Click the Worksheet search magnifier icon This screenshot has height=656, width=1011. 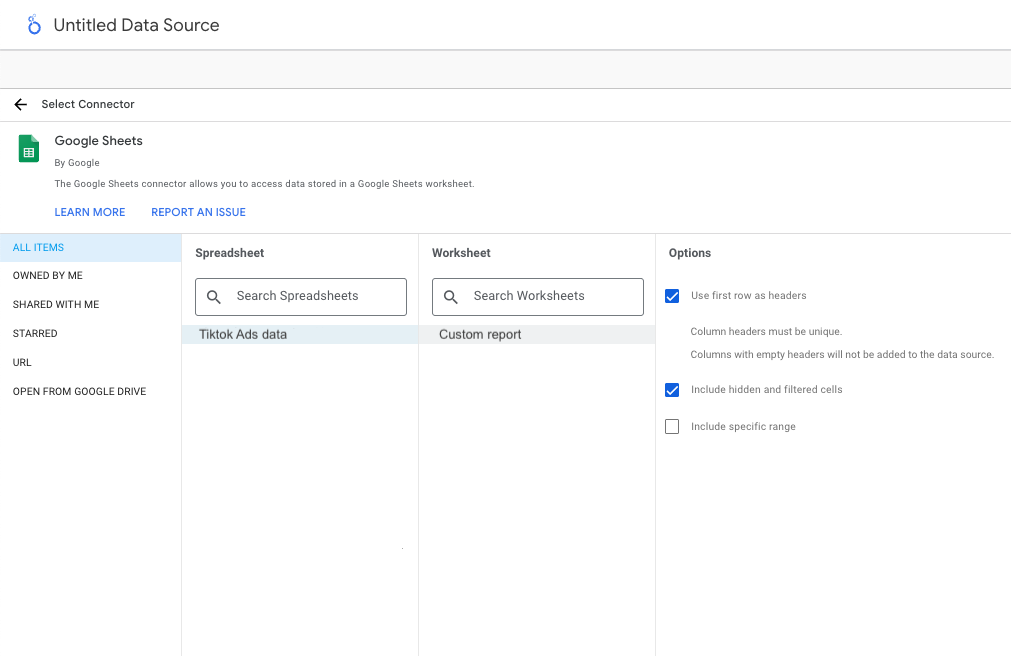[451, 296]
